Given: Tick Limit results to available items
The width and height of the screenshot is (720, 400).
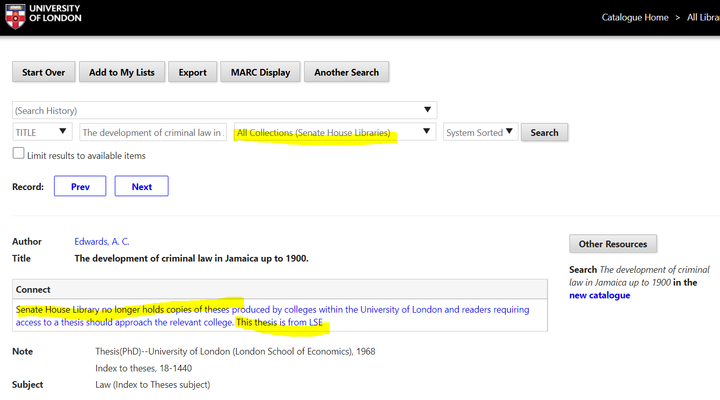Looking at the screenshot, I should pos(18,153).
